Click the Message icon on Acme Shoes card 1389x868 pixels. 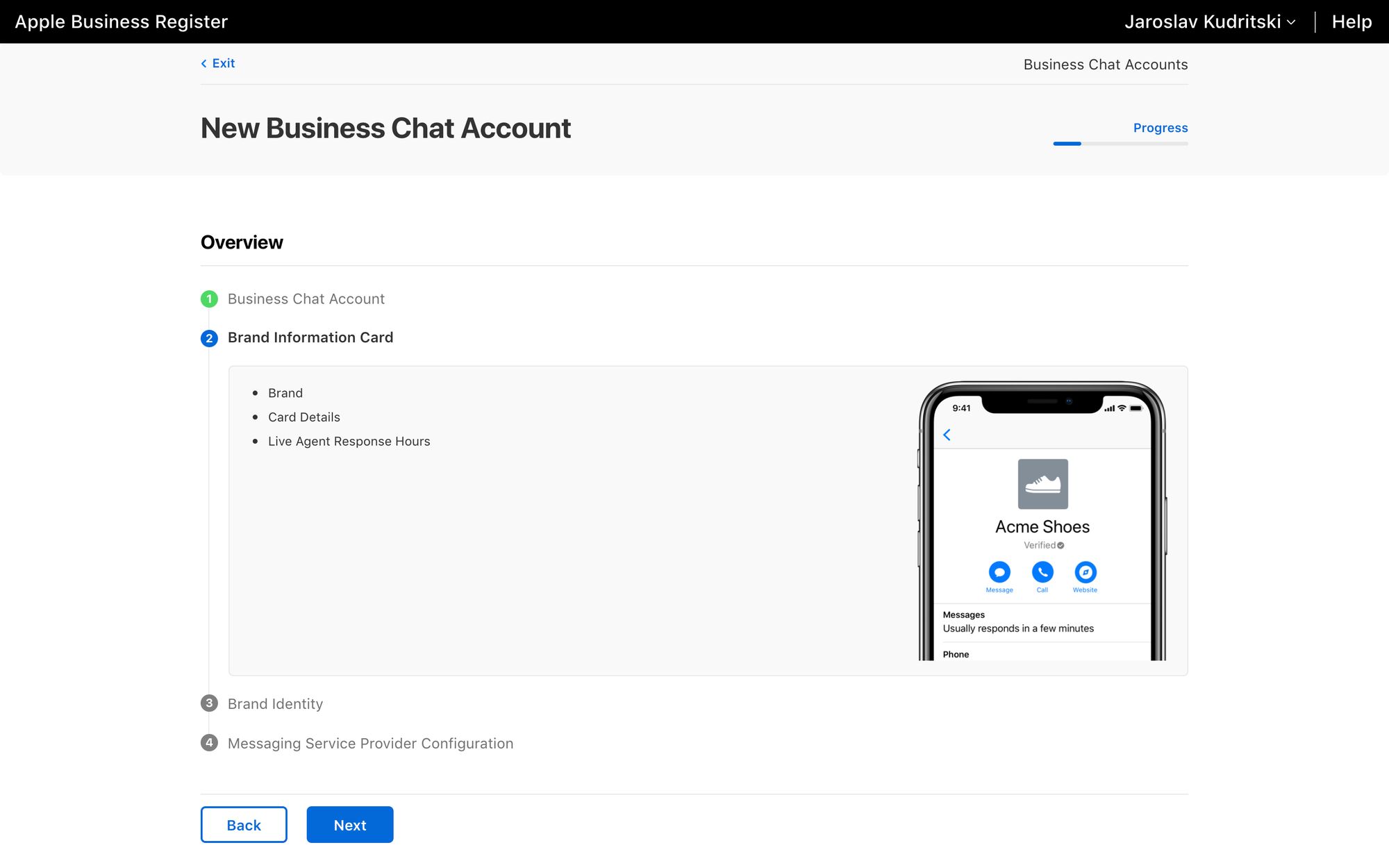tap(999, 572)
